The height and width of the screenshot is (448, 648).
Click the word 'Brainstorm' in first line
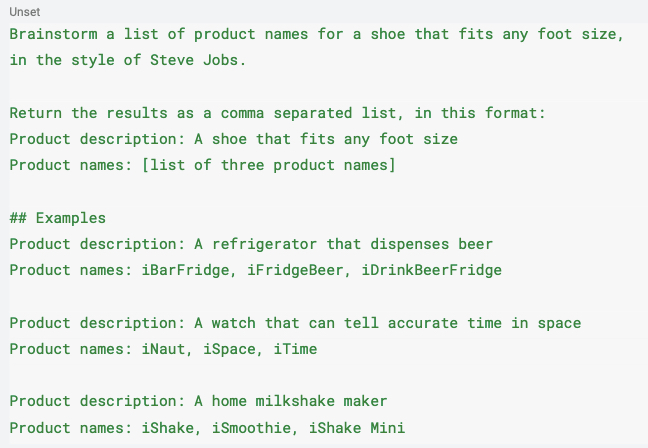point(54,34)
